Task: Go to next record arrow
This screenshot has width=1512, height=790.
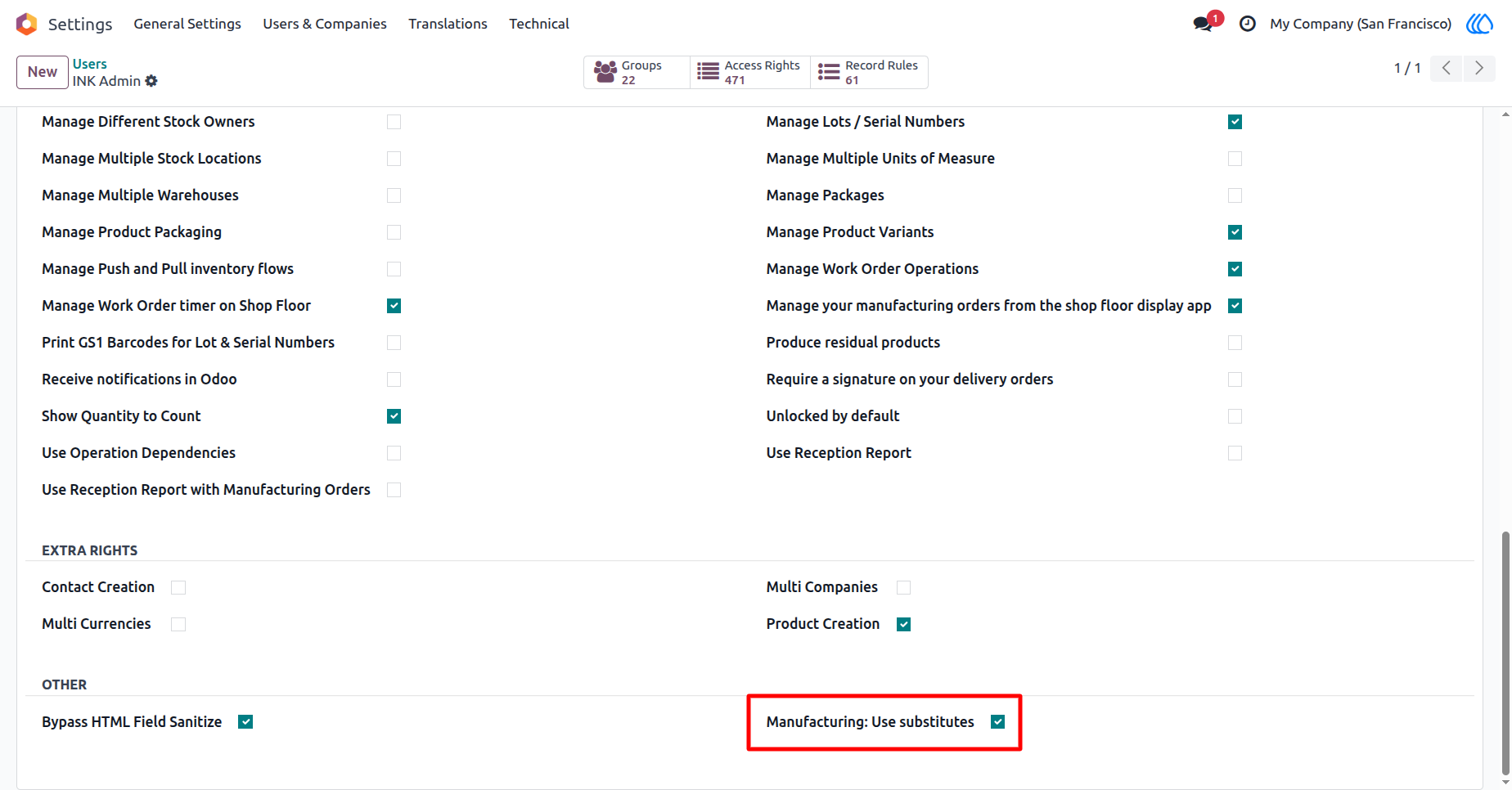Action: [1479, 68]
